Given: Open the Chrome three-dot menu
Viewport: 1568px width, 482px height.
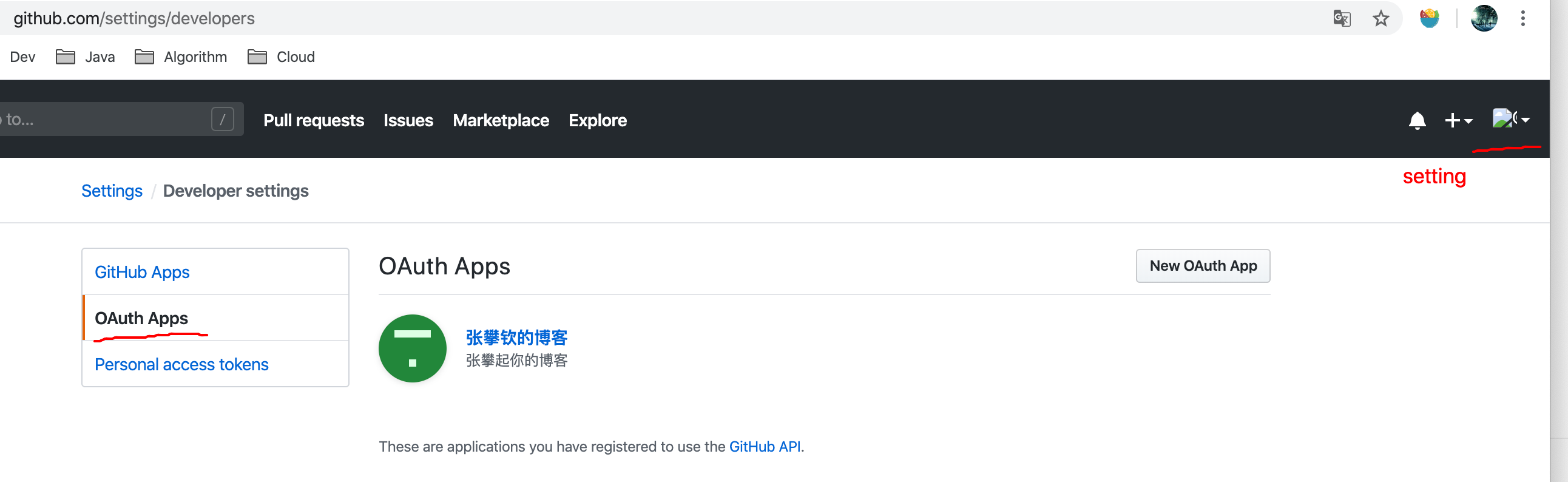Looking at the screenshot, I should (1522, 19).
